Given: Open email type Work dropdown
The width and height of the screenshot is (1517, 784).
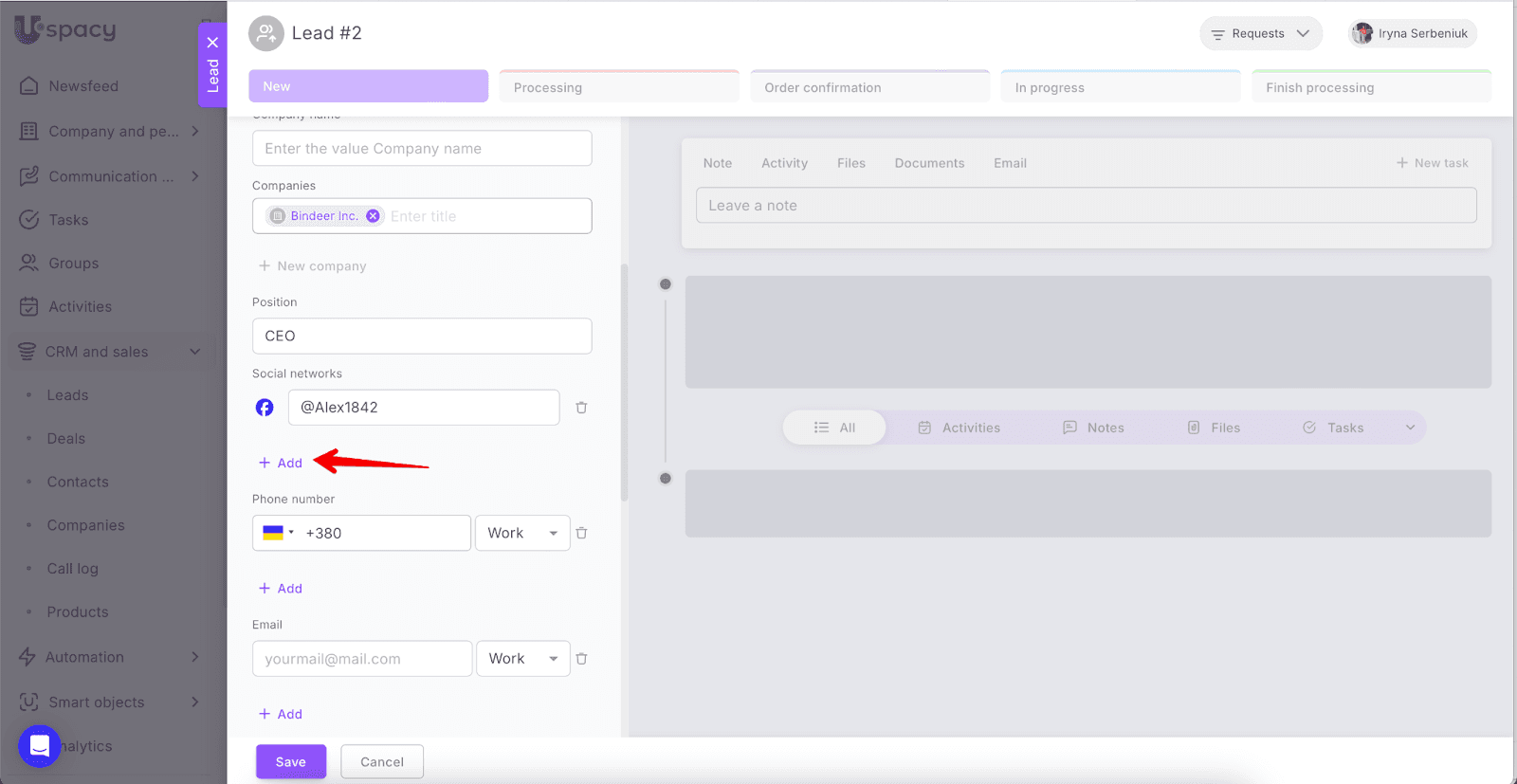Looking at the screenshot, I should (x=522, y=659).
